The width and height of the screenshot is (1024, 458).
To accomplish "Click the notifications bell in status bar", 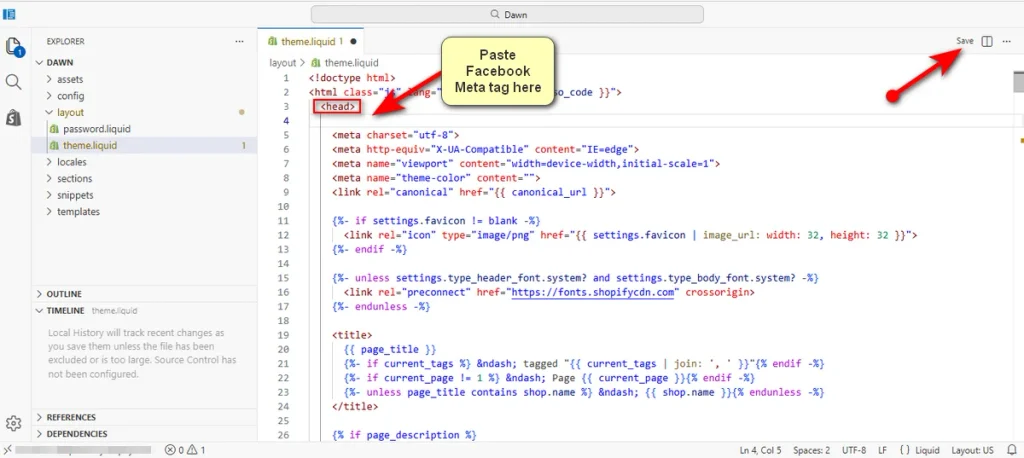I will [x=1012, y=450].
